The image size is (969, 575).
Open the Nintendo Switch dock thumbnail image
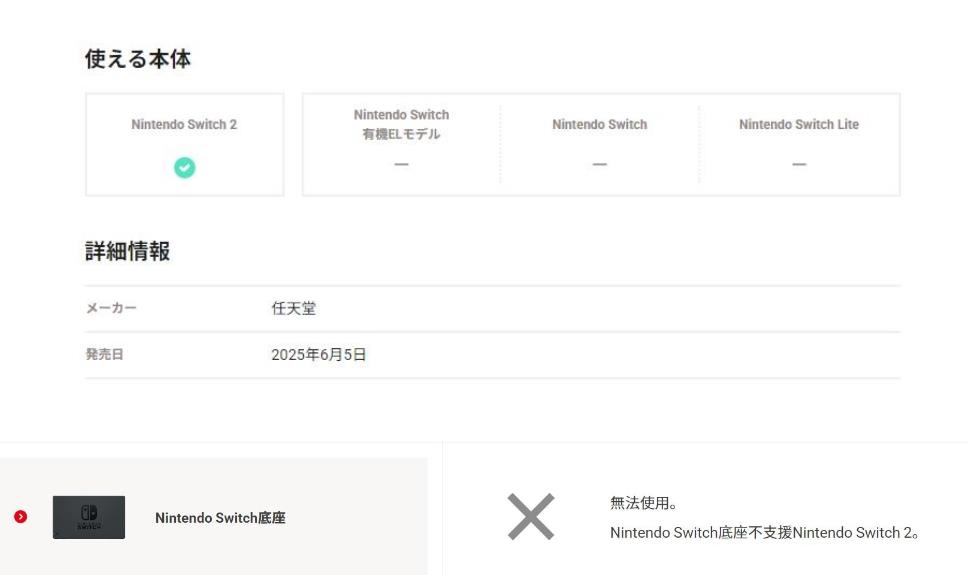click(x=89, y=517)
